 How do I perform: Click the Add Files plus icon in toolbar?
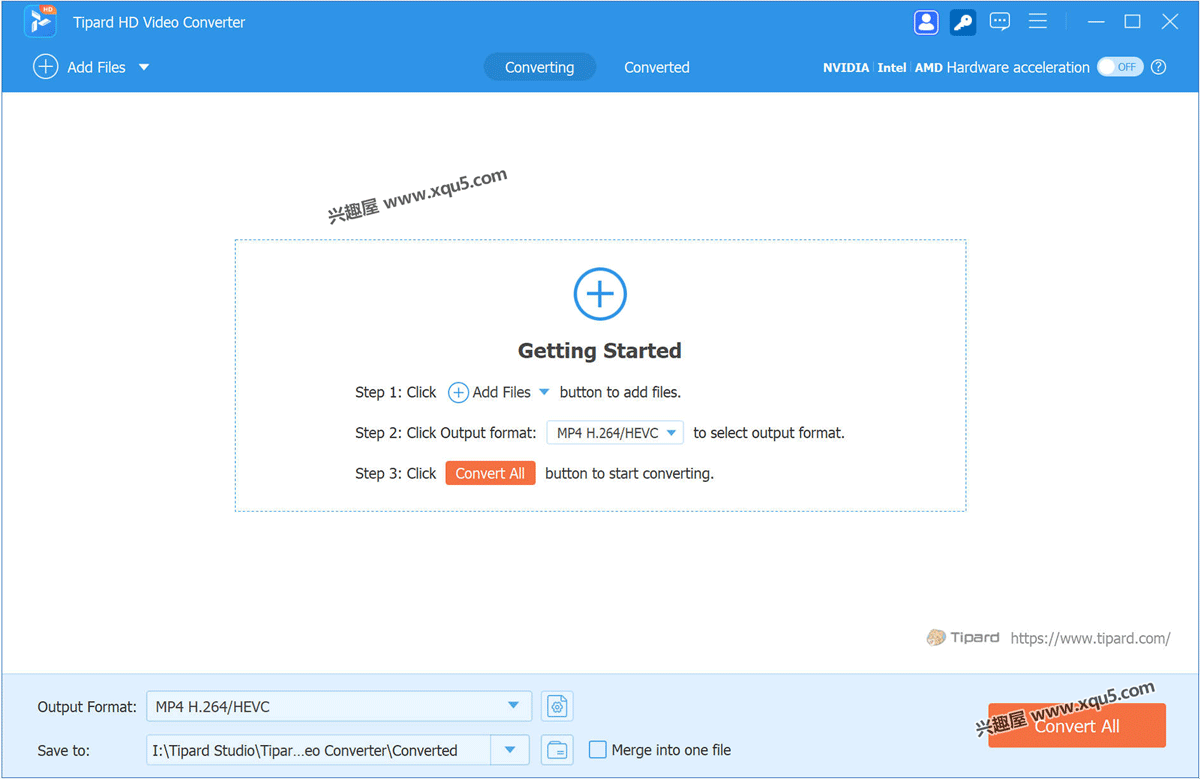pos(46,67)
